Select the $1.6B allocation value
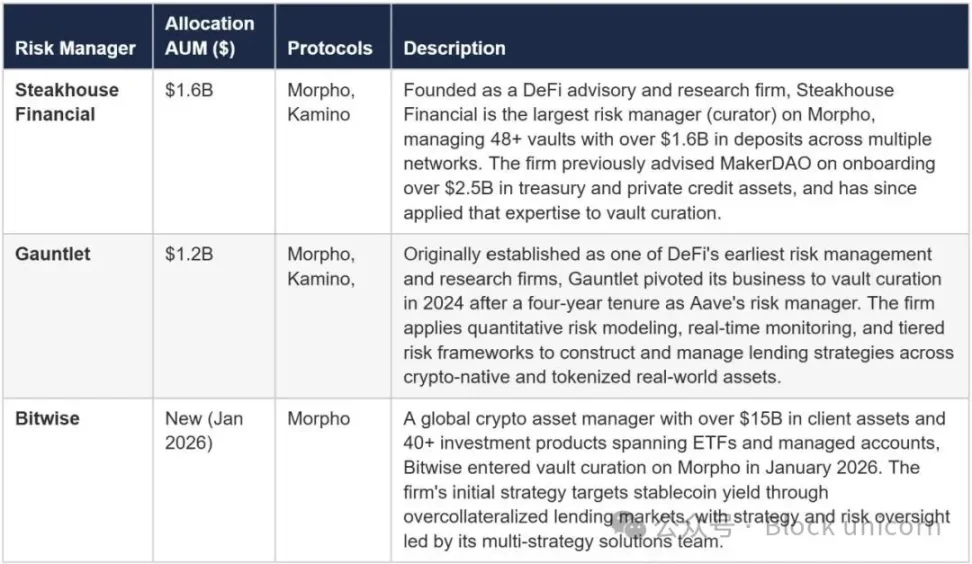Image resolution: width=972 pixels, height=564 pixels. coord(189,90)
